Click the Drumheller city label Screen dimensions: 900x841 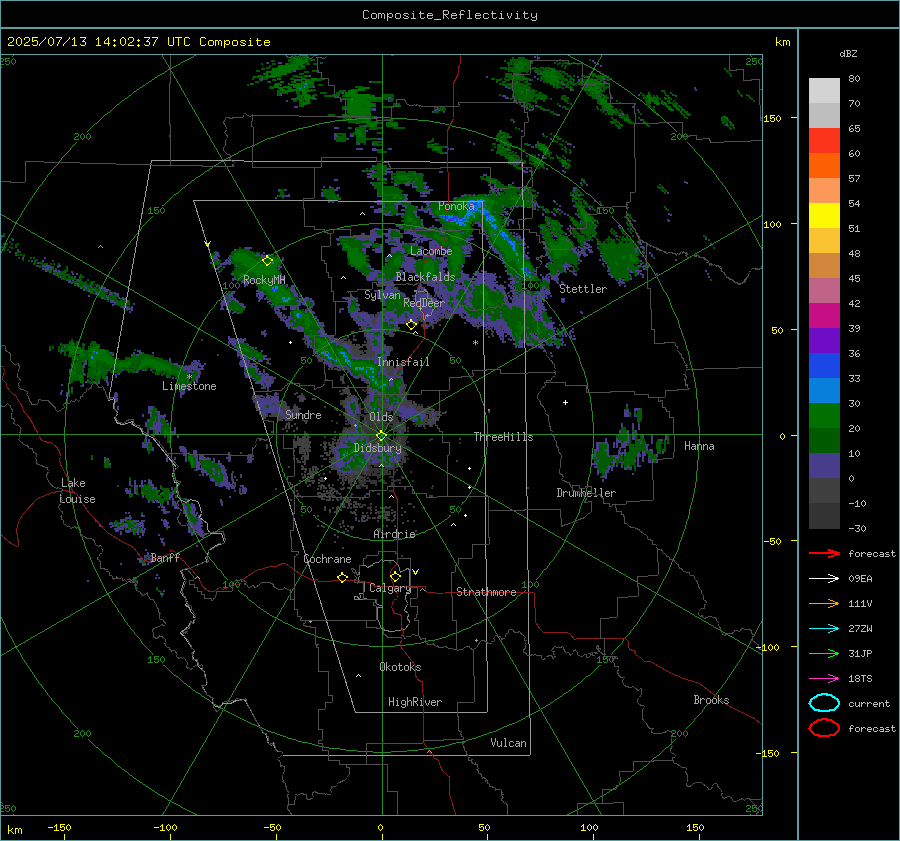tap(586, 493)
